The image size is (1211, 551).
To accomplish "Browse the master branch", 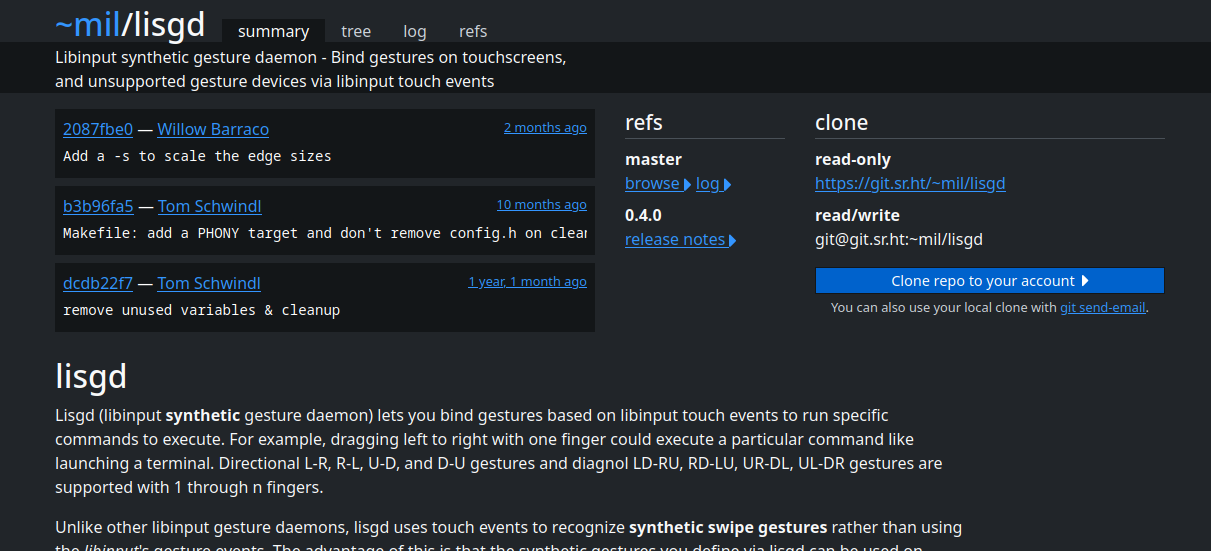I will 652,184.
